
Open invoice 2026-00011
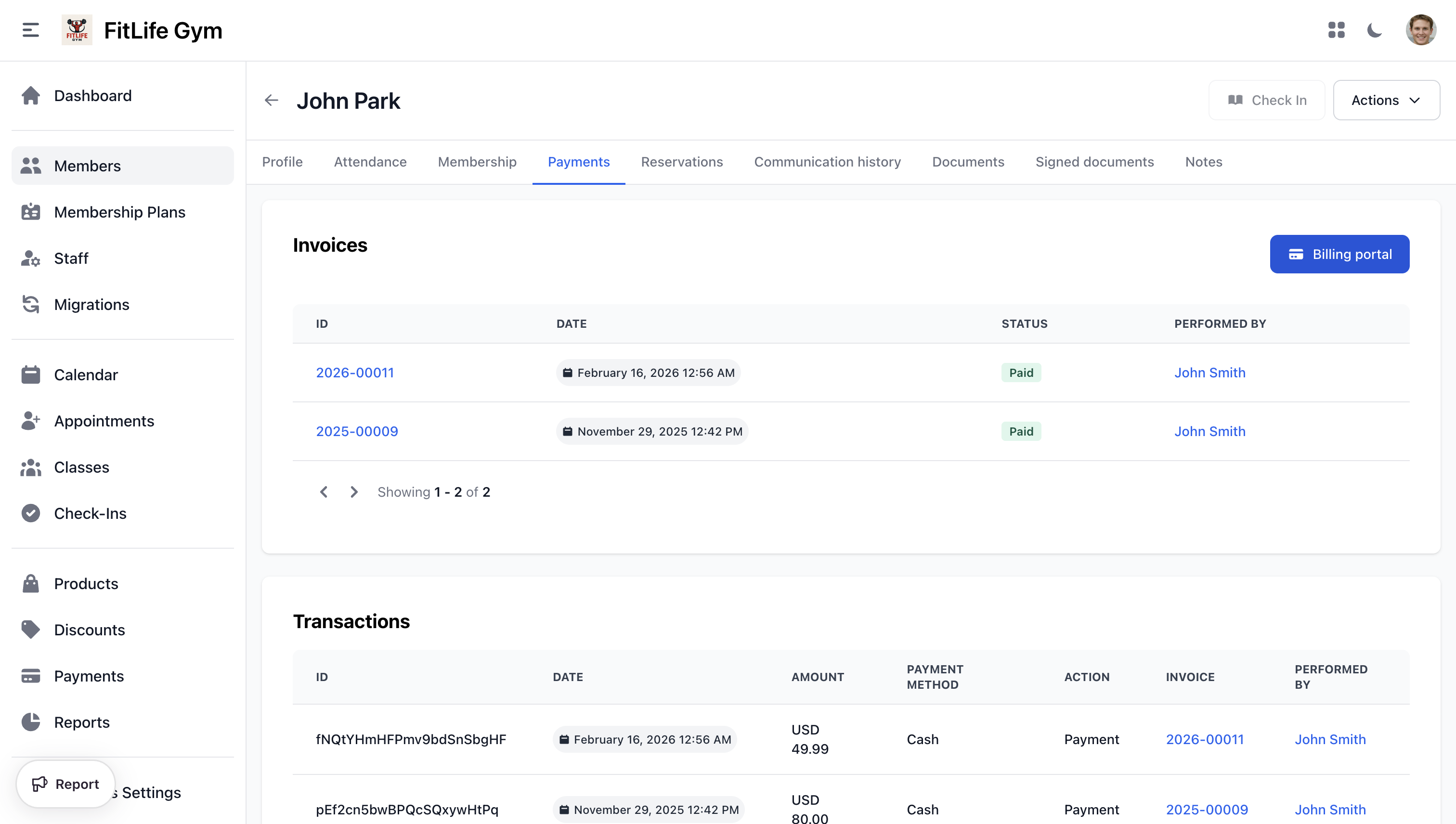click(x=355, y=373)
